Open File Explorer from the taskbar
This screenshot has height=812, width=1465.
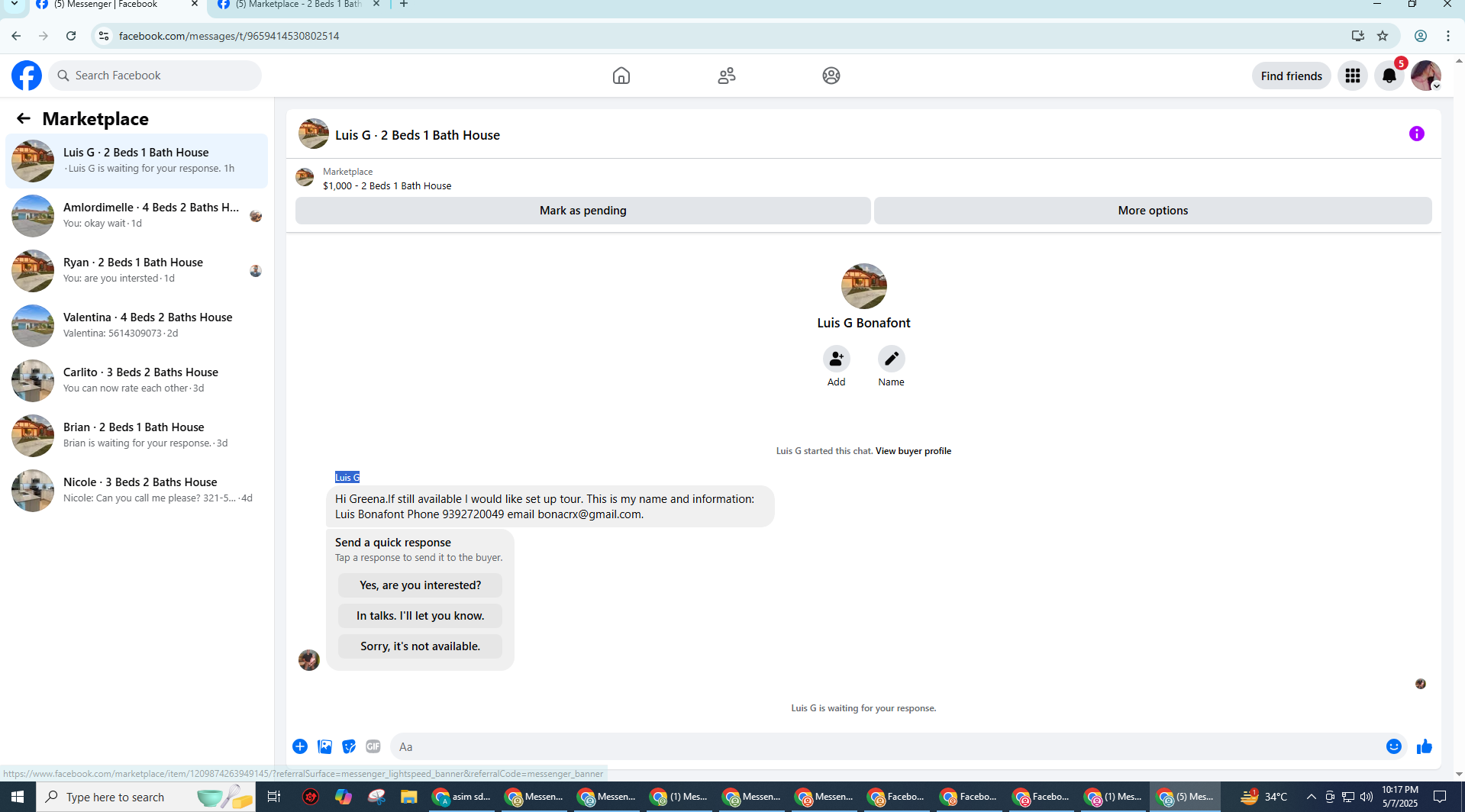[x=409, y=797]
